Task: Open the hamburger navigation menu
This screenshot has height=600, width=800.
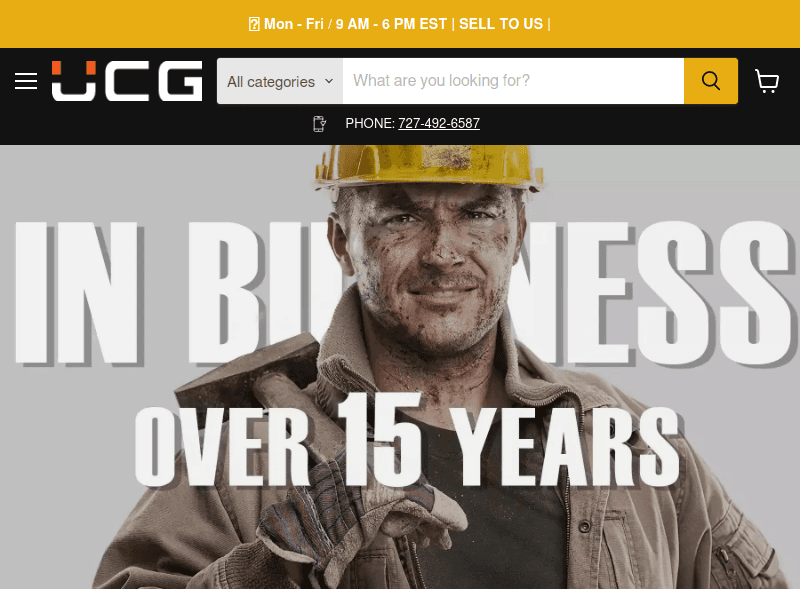Action: (26, 81)
